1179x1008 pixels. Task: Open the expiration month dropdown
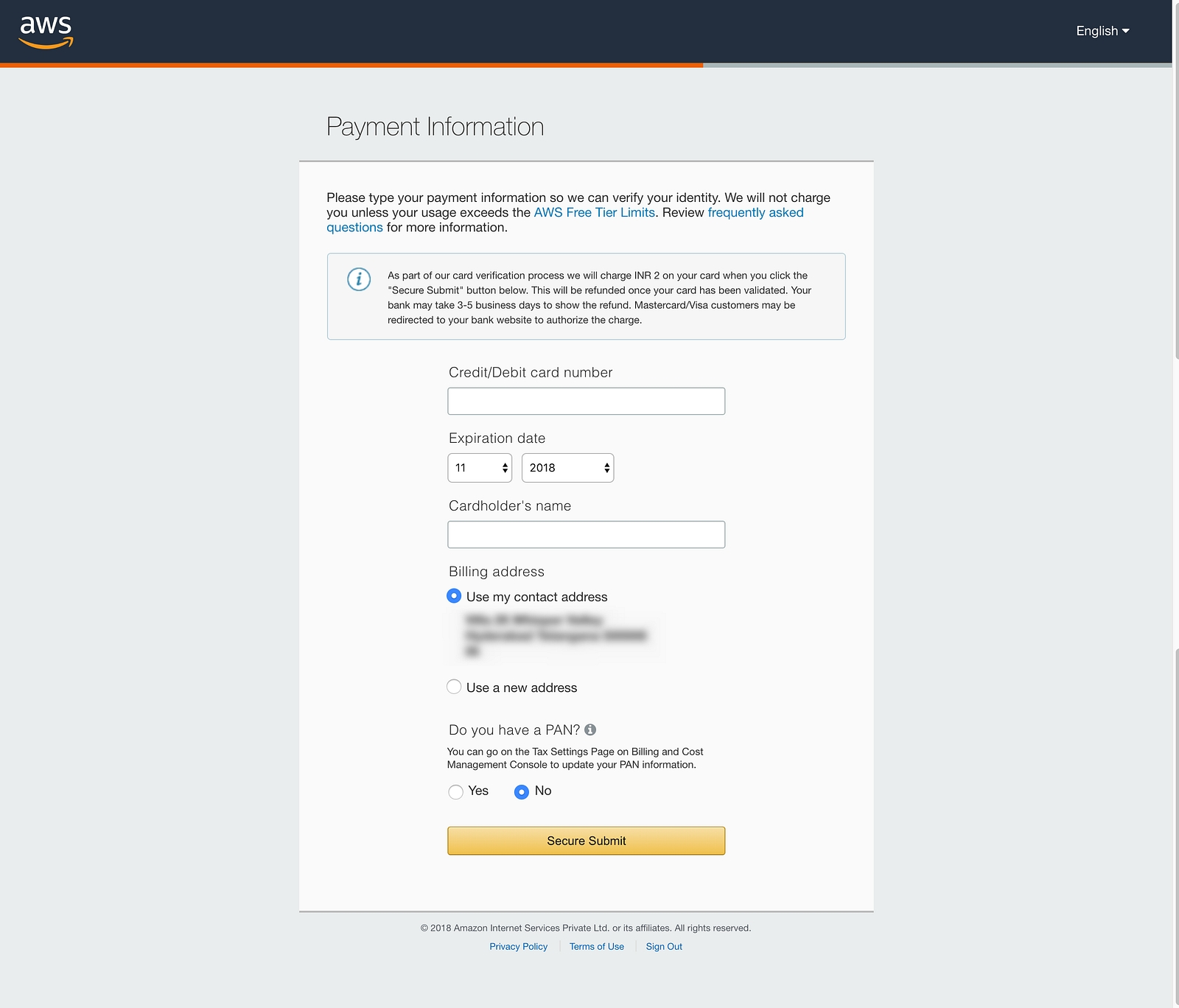click(480, 468)
